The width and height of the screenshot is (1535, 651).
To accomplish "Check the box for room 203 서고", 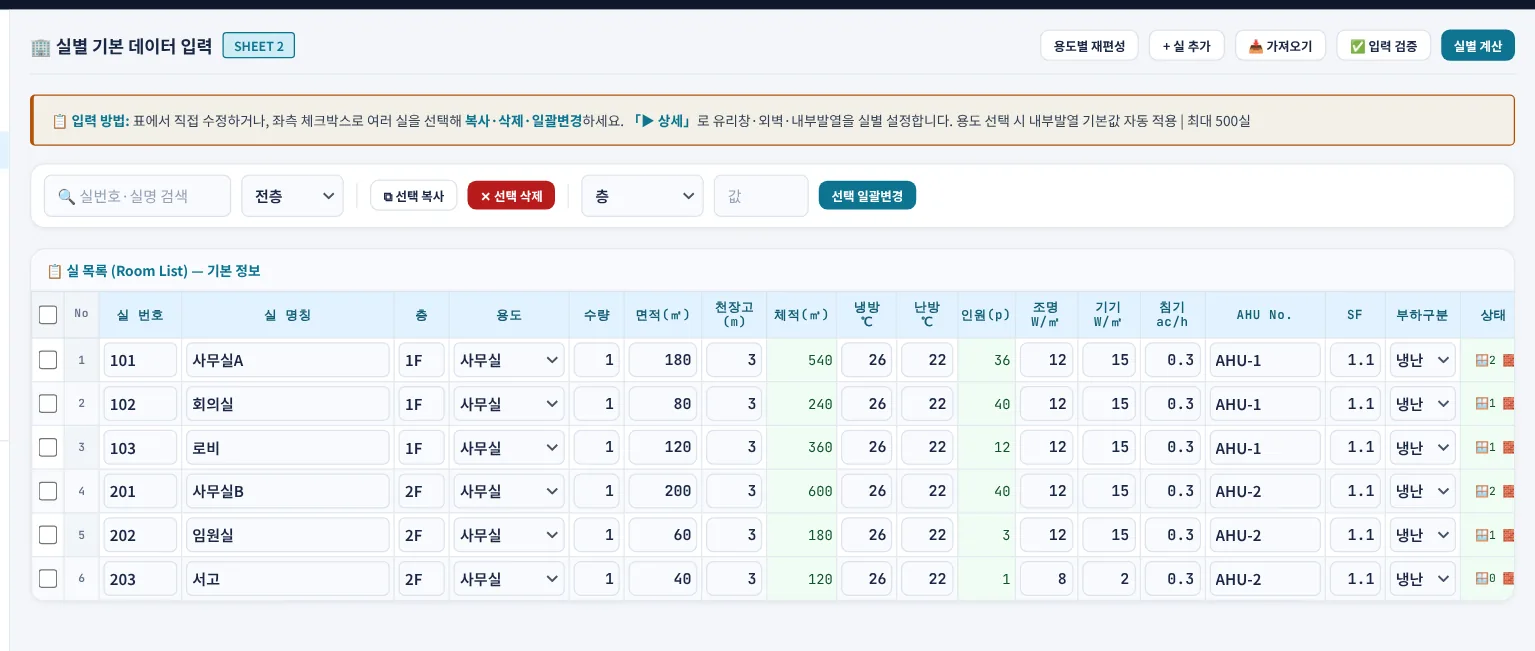I will click(x=48, y=579).
